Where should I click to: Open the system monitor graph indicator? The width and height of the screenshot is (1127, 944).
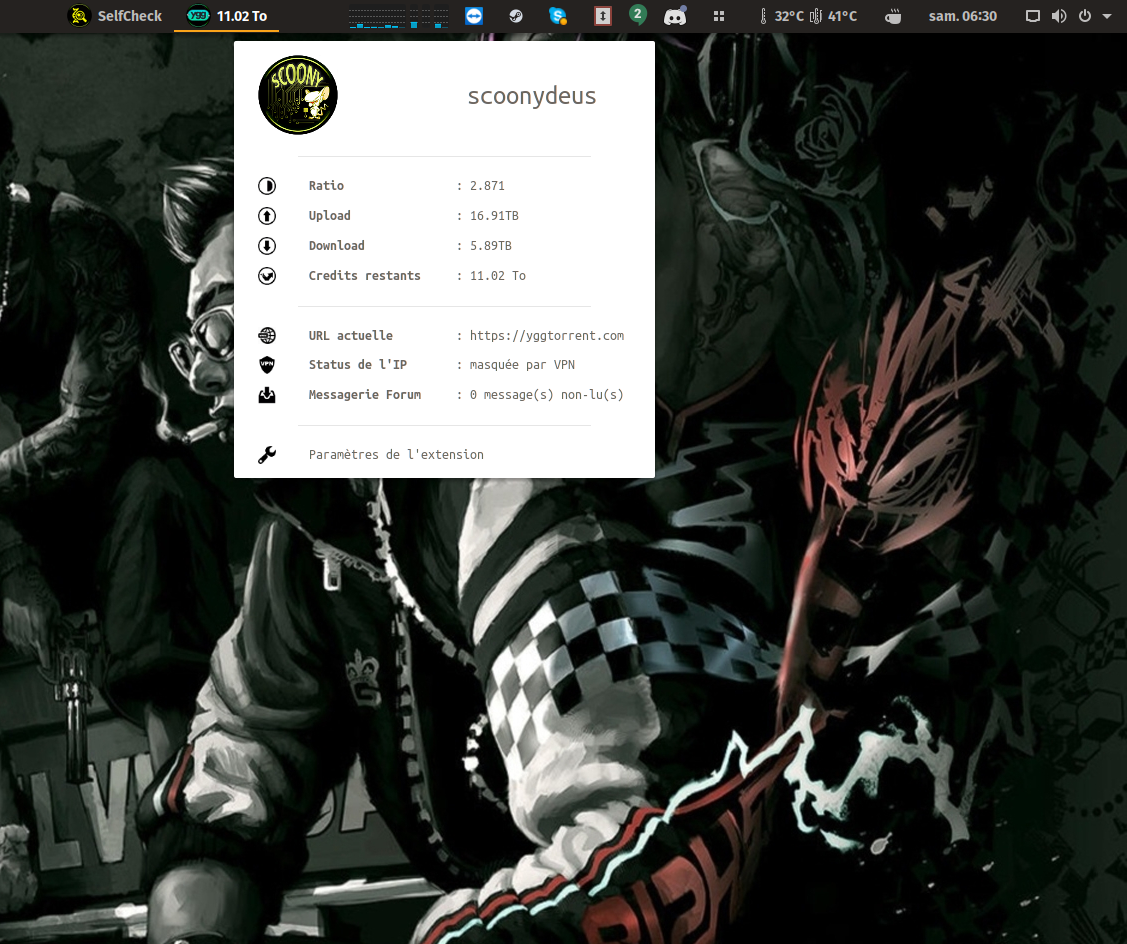pyautogui.click(x=399, y=17)
